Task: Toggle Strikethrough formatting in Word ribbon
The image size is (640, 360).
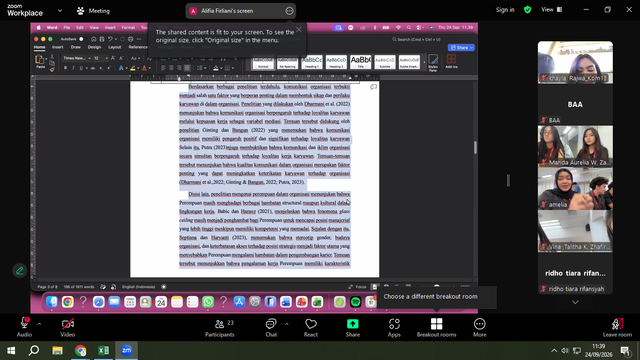Action: click(93, 68)
